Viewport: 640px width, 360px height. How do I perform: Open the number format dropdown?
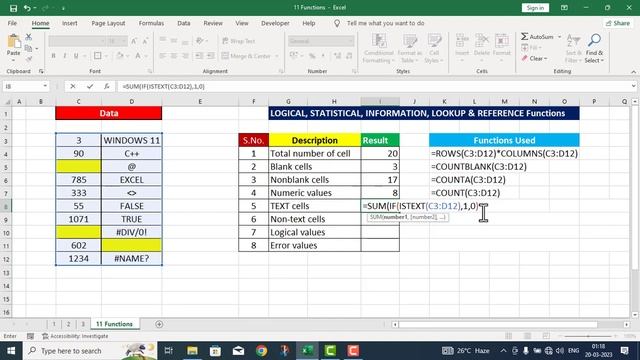[351, 41]
